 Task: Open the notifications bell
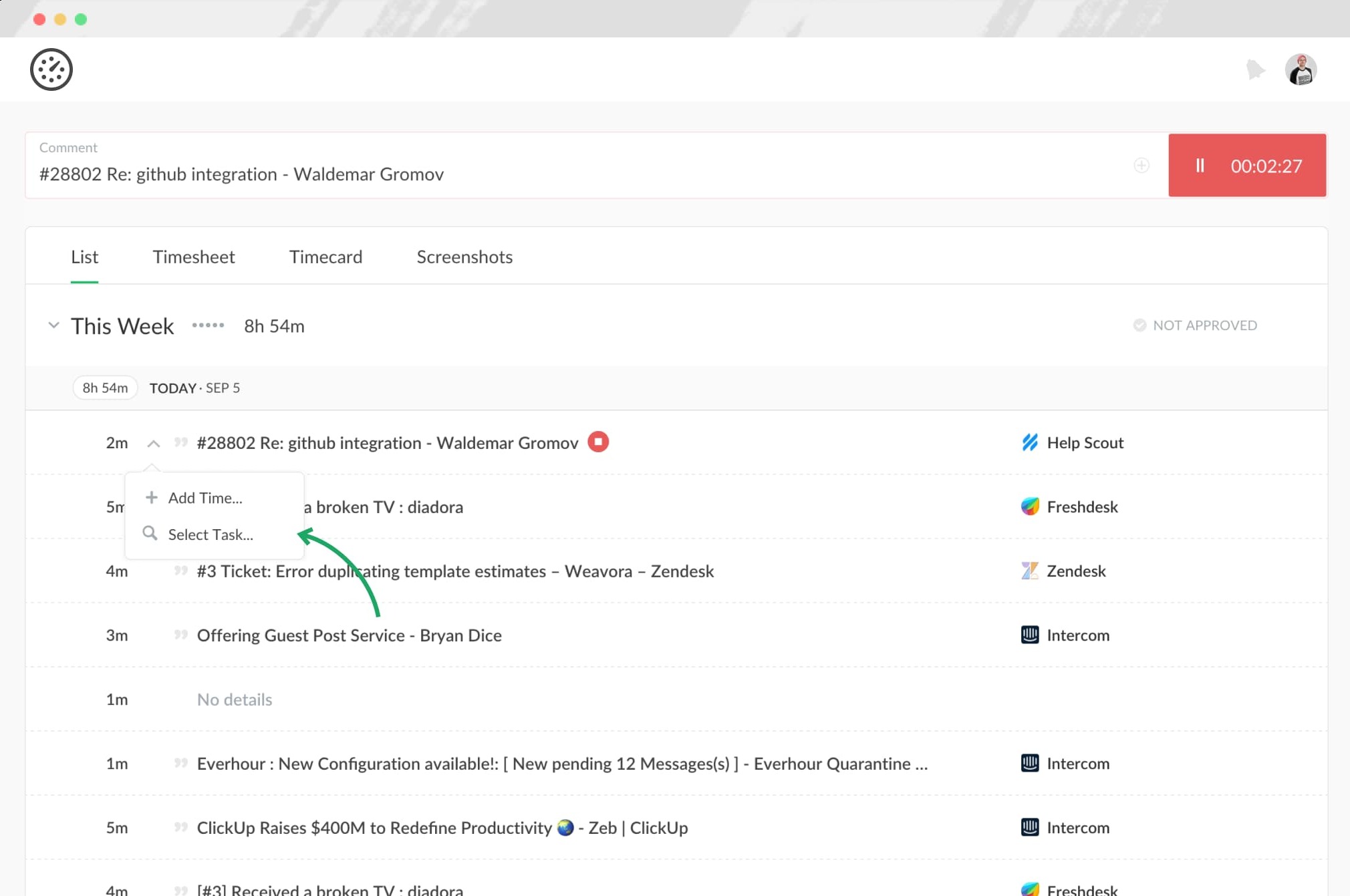tap(1256, 69)
